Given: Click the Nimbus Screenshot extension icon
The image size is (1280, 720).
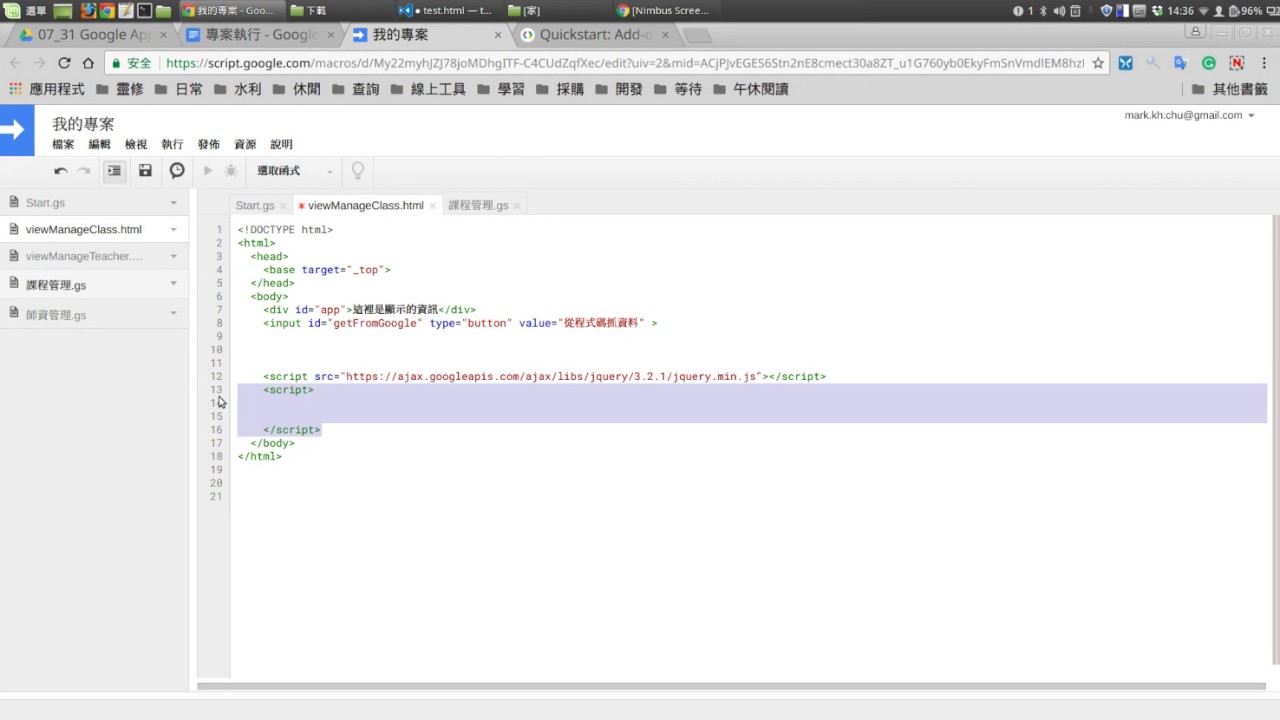Looking at the screenshot, I should point(1236,63).
